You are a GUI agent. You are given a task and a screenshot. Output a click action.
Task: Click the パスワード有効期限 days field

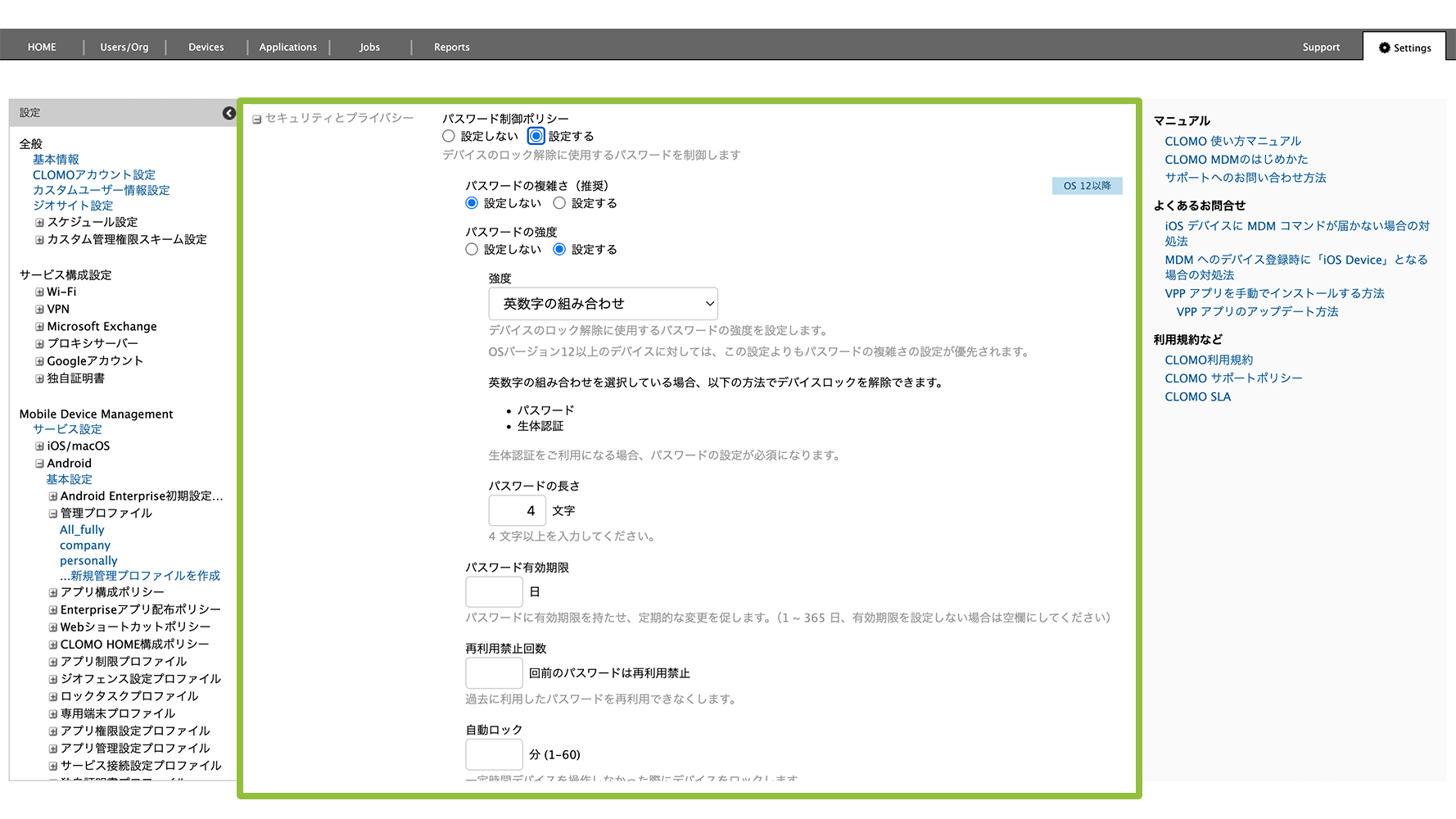494,592
